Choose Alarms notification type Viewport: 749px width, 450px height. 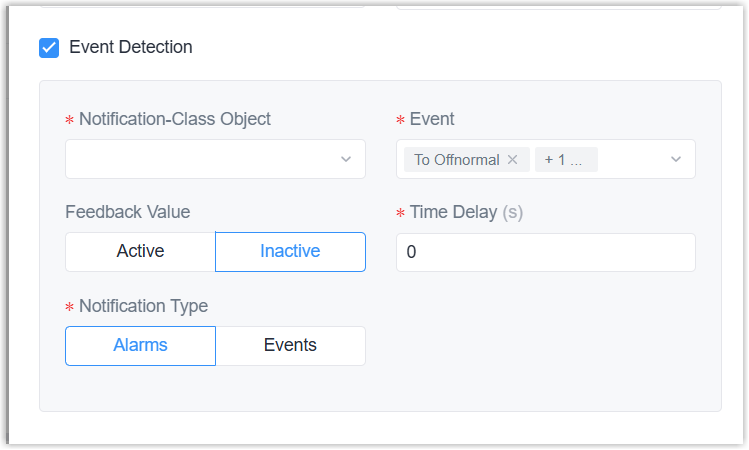pos(140,346)
